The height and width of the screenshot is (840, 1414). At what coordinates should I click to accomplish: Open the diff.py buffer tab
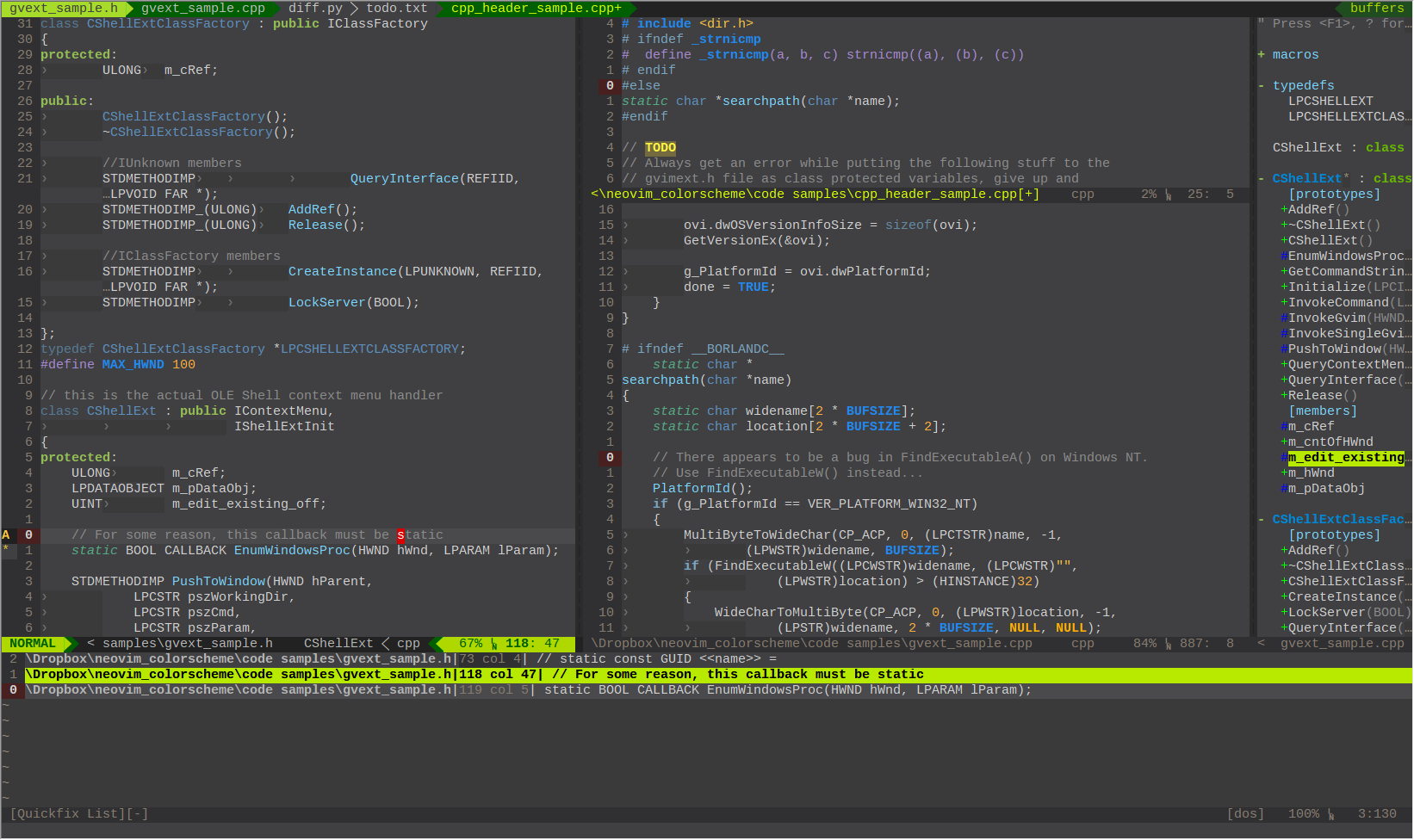315,9
